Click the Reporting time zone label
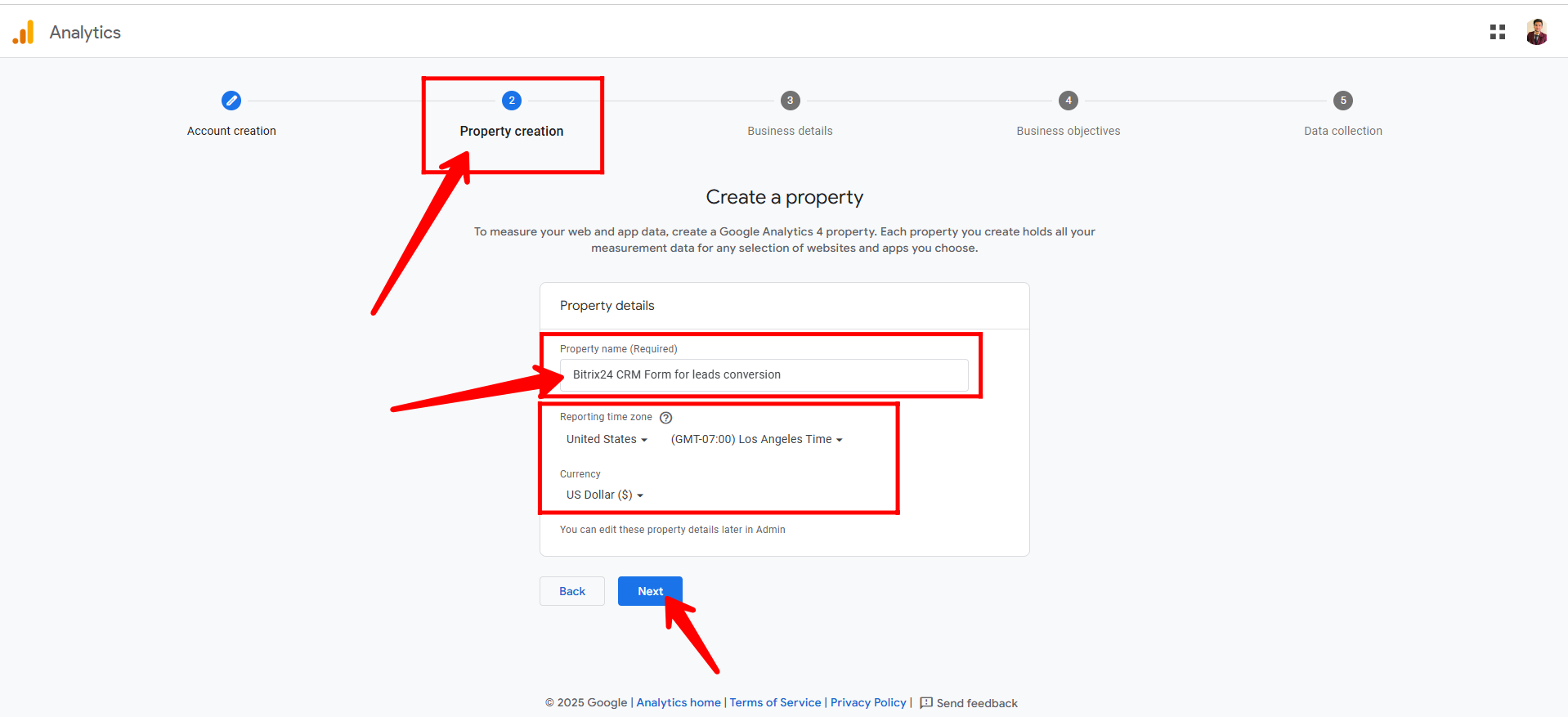The width and height of the screenshot is (1568, 717). pyautogui.click(x=606, y=417)
